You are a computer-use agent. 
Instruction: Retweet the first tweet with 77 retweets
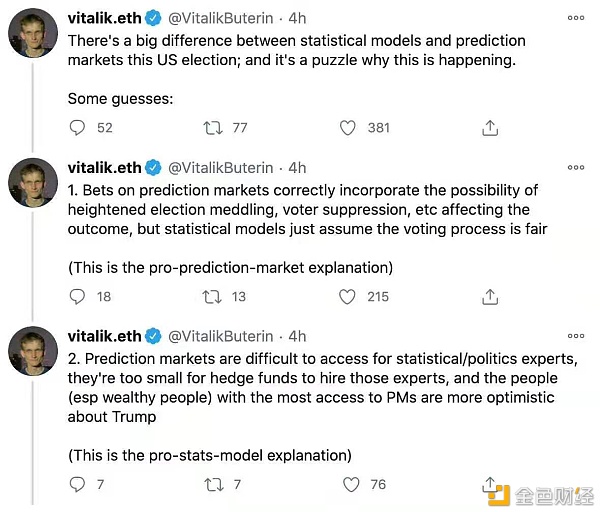(212, 127)
